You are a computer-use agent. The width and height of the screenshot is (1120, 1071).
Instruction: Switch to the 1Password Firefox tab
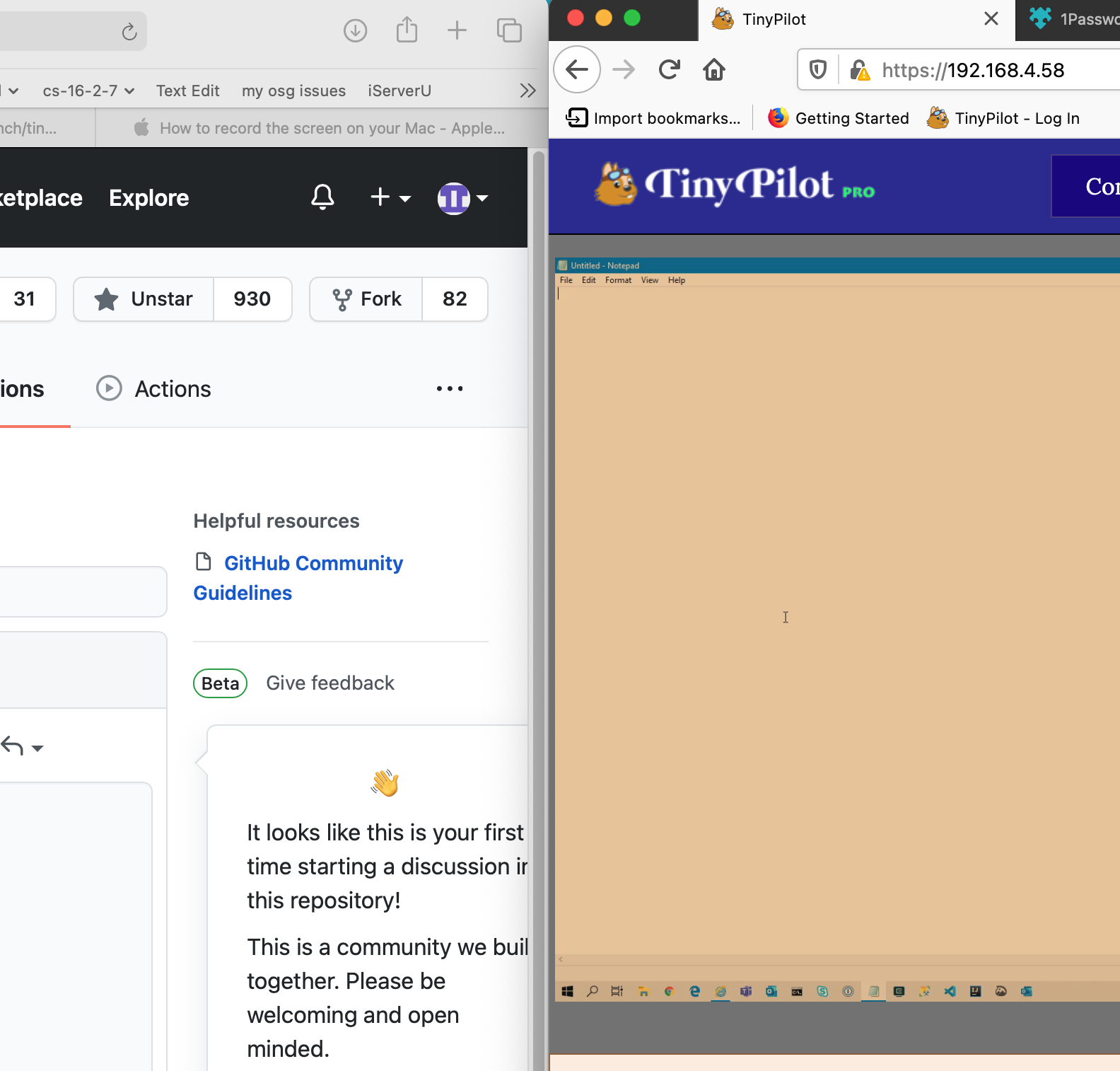1069,19
